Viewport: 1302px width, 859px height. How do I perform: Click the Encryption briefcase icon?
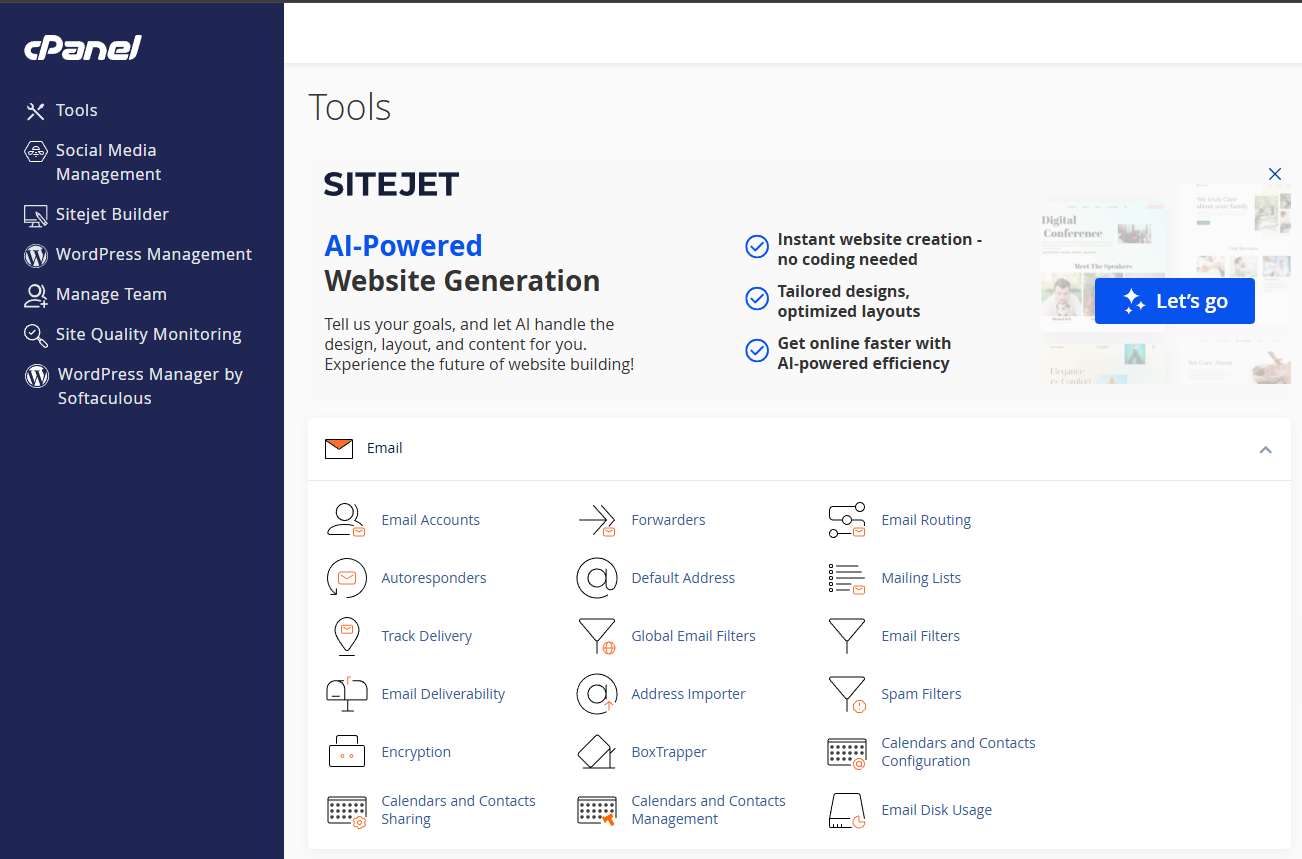pos(346,751)
